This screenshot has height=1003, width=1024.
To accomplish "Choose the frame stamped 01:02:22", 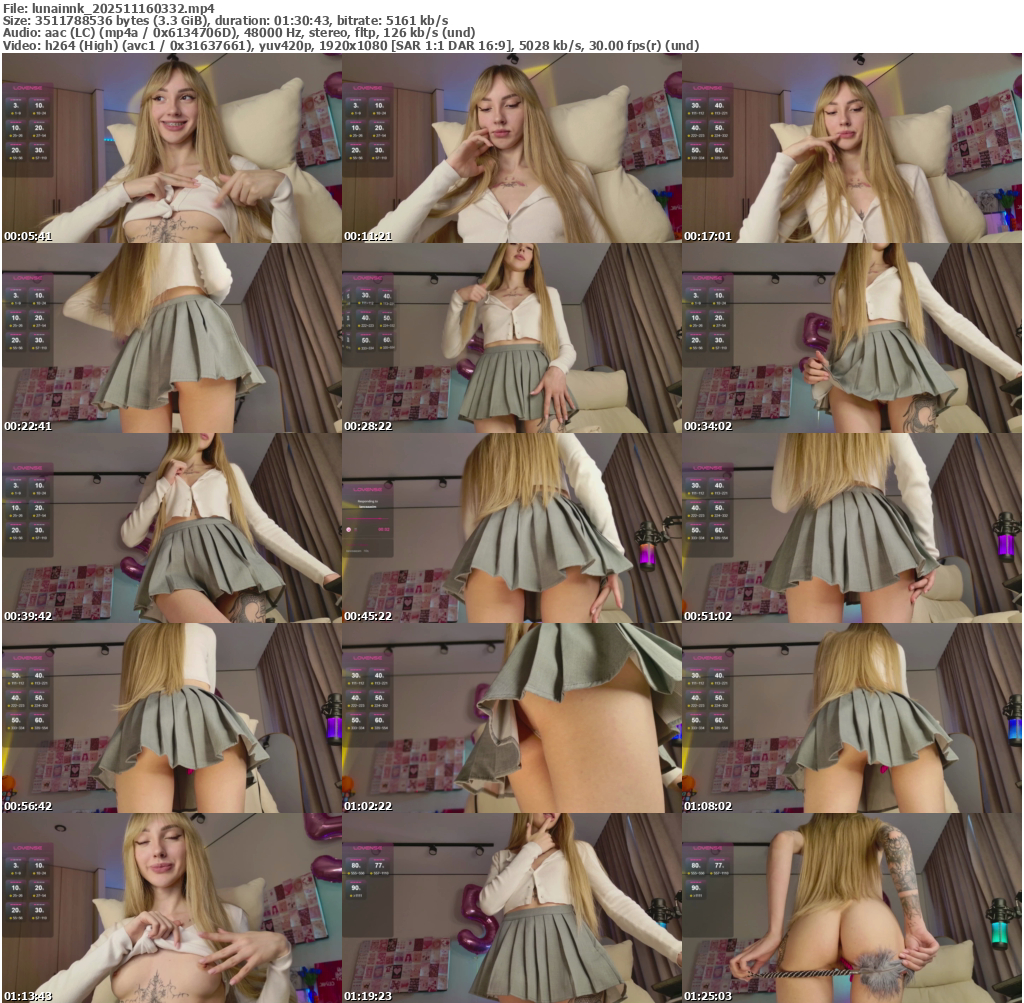I will click(512, 718).
